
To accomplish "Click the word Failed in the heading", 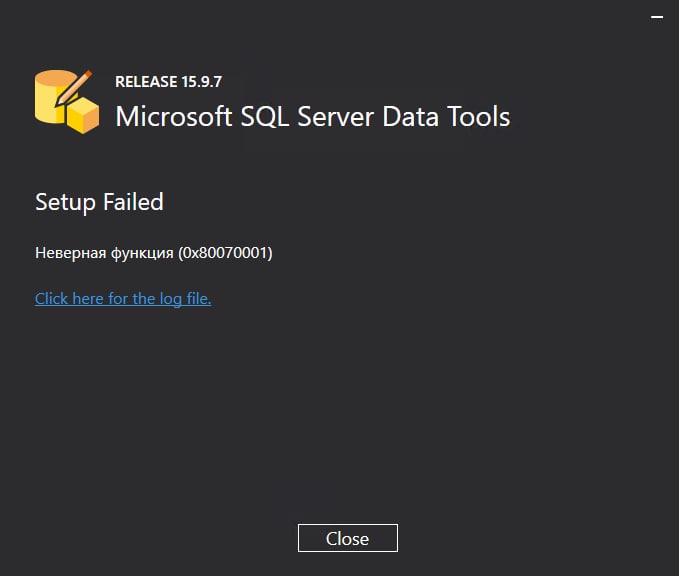I will 133,202.
